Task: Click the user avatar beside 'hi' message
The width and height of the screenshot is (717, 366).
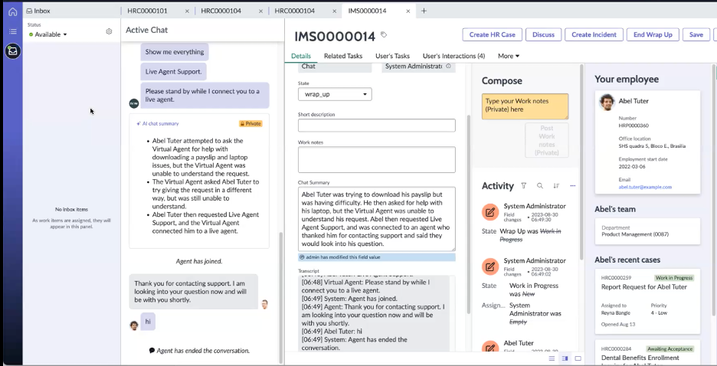Action: (x=134, y=325)
